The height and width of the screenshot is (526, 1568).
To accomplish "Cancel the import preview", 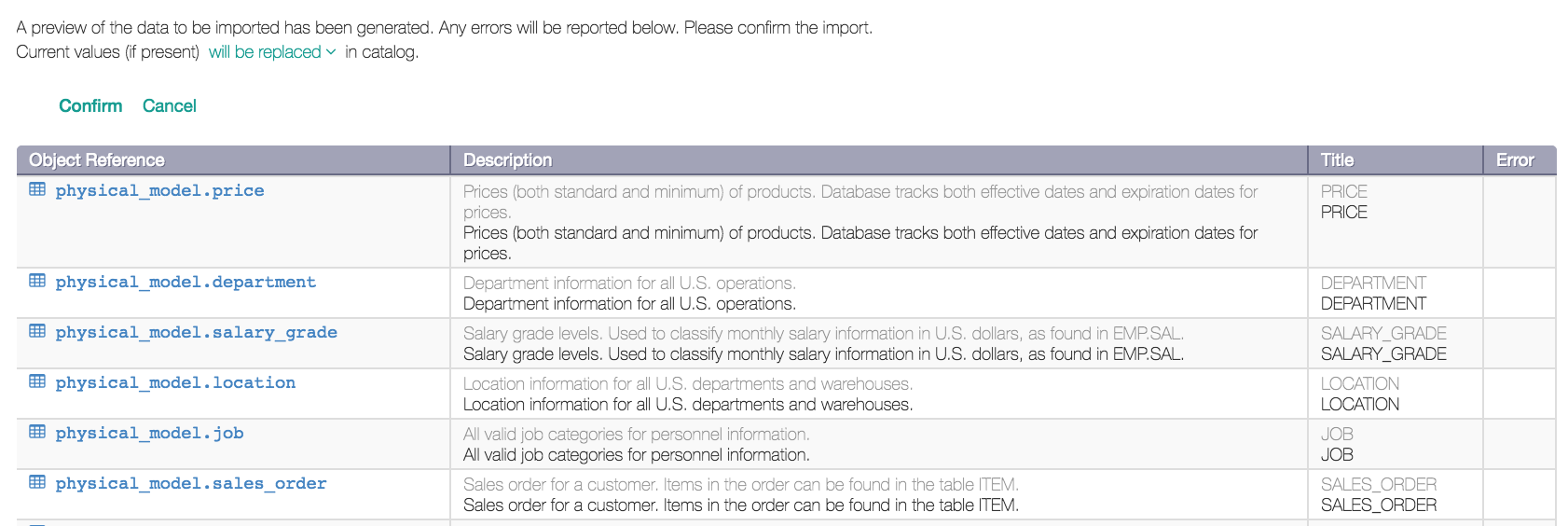I will (x=170, y=106).
